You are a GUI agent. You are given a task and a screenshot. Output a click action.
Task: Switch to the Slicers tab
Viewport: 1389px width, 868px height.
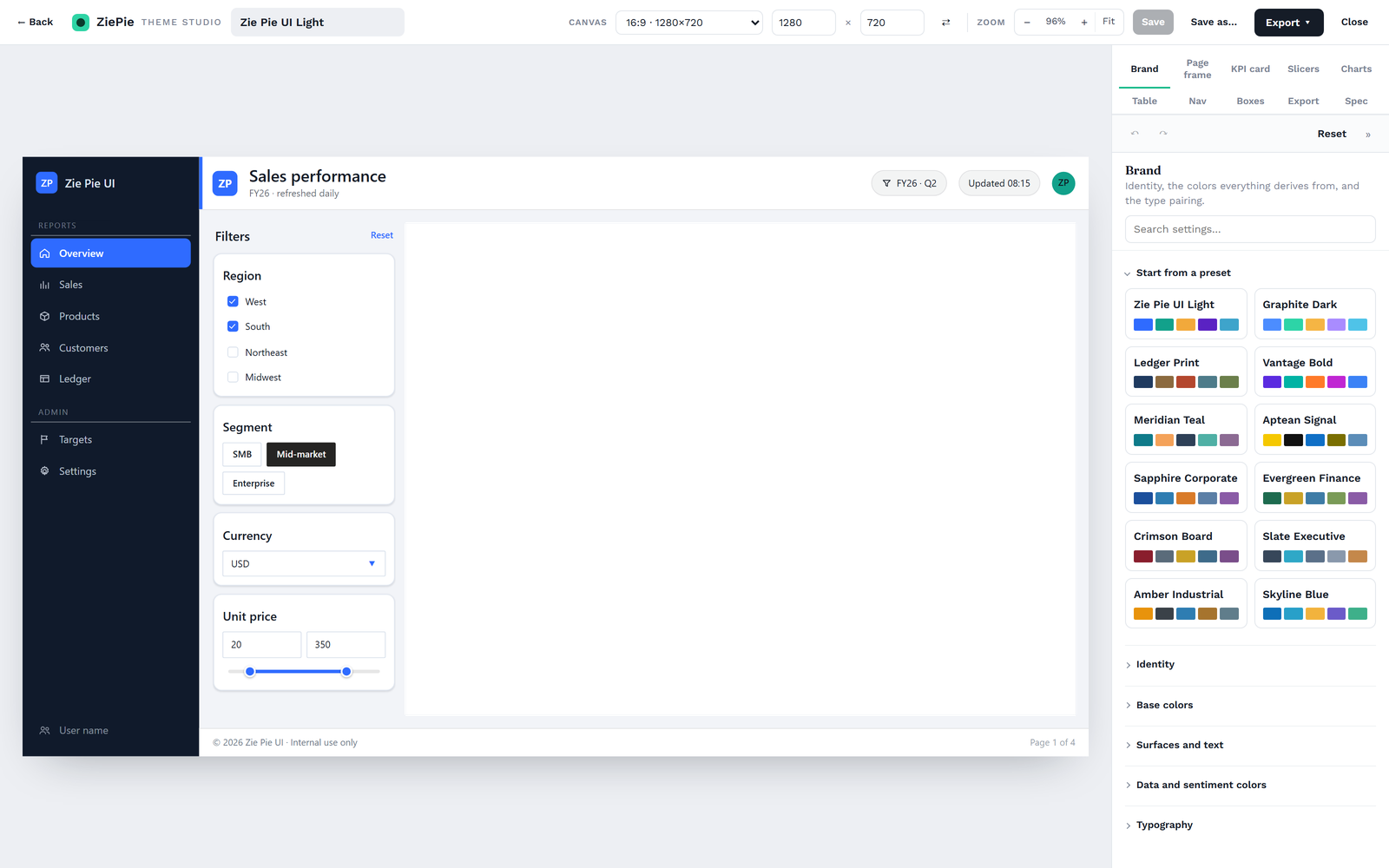pyautogui.click(x=1303, y=69)
